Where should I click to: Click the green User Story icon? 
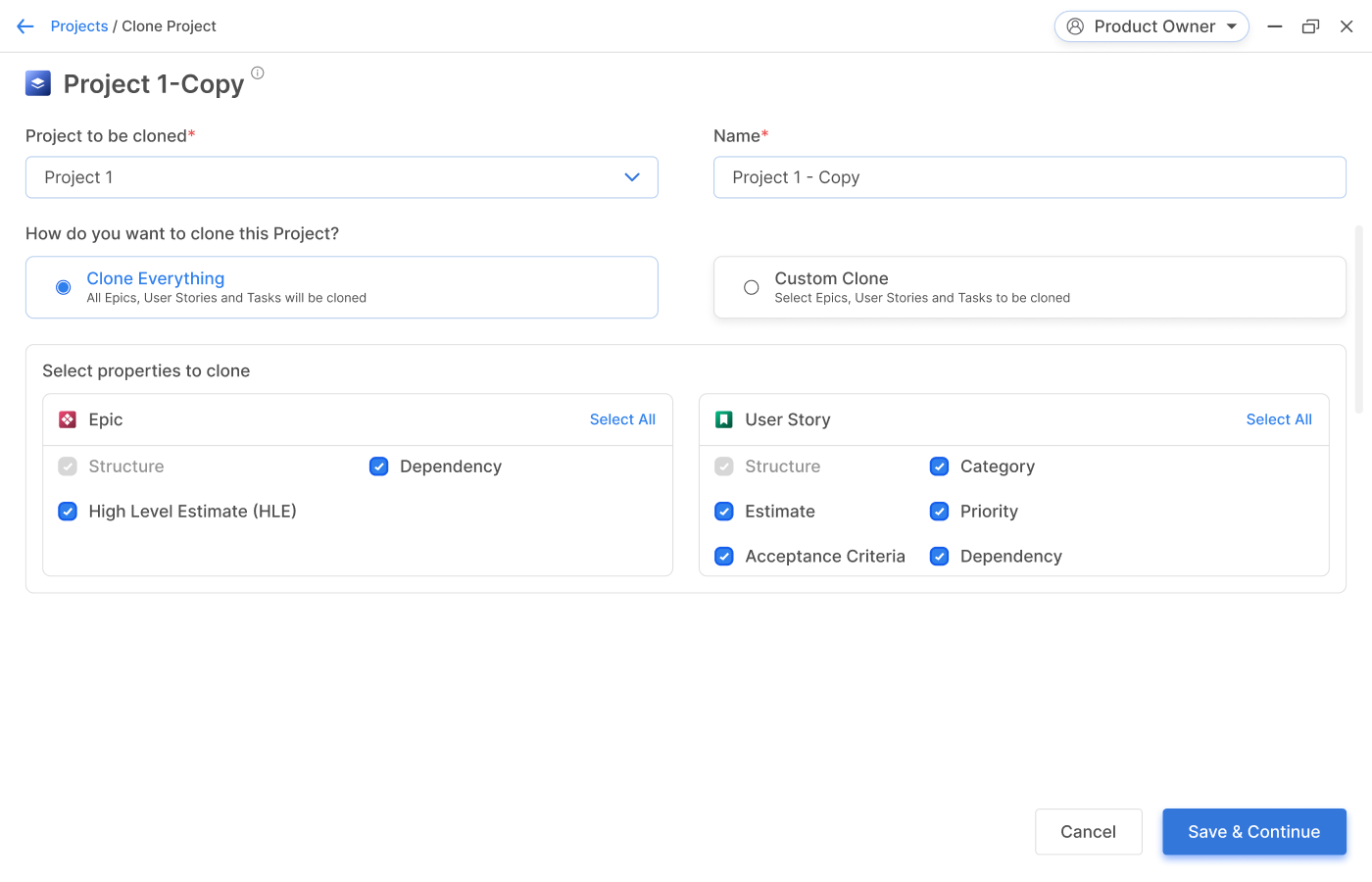724,419
